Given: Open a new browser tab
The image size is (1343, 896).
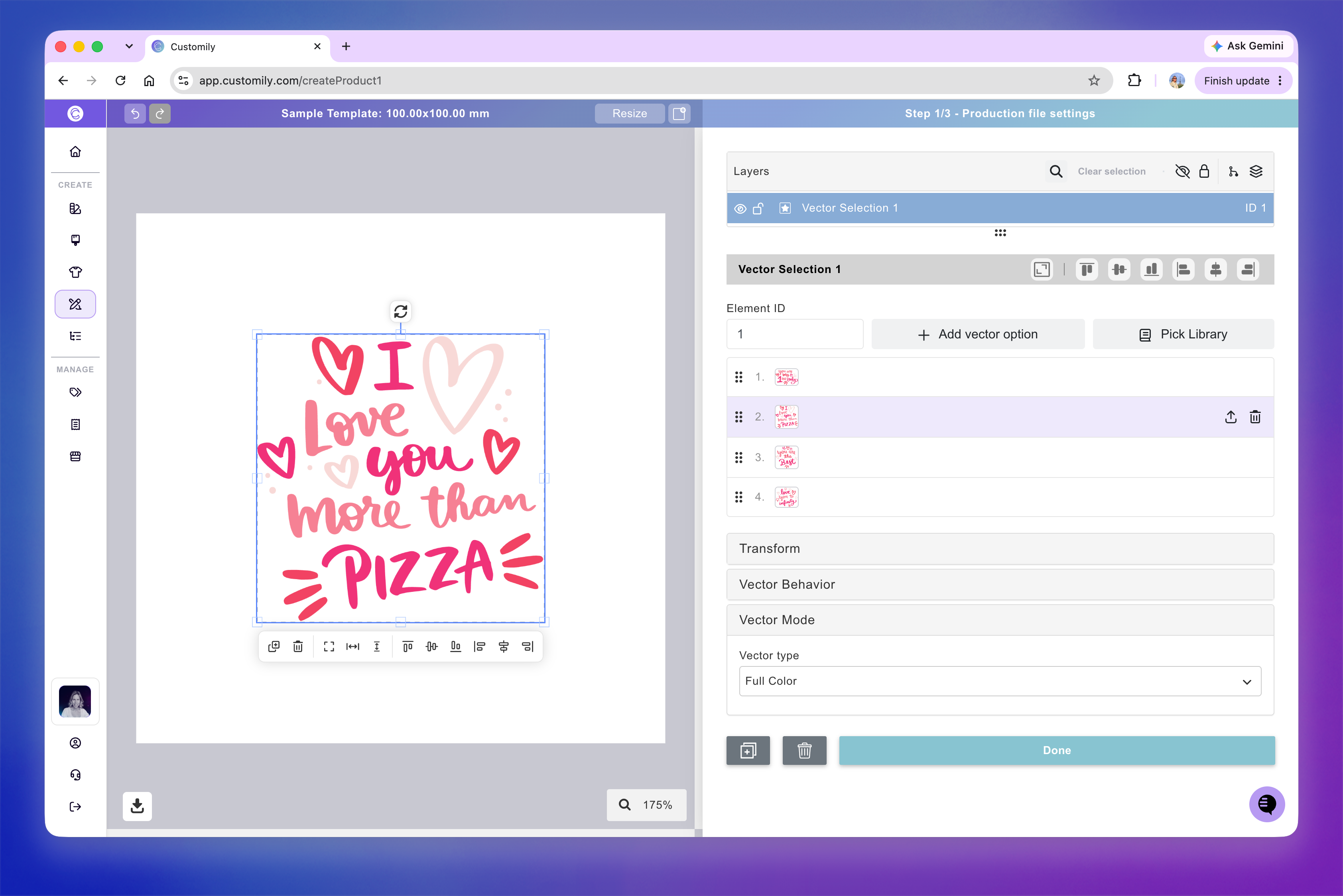Looking at the screenshot, I should (x=346, y=46).
